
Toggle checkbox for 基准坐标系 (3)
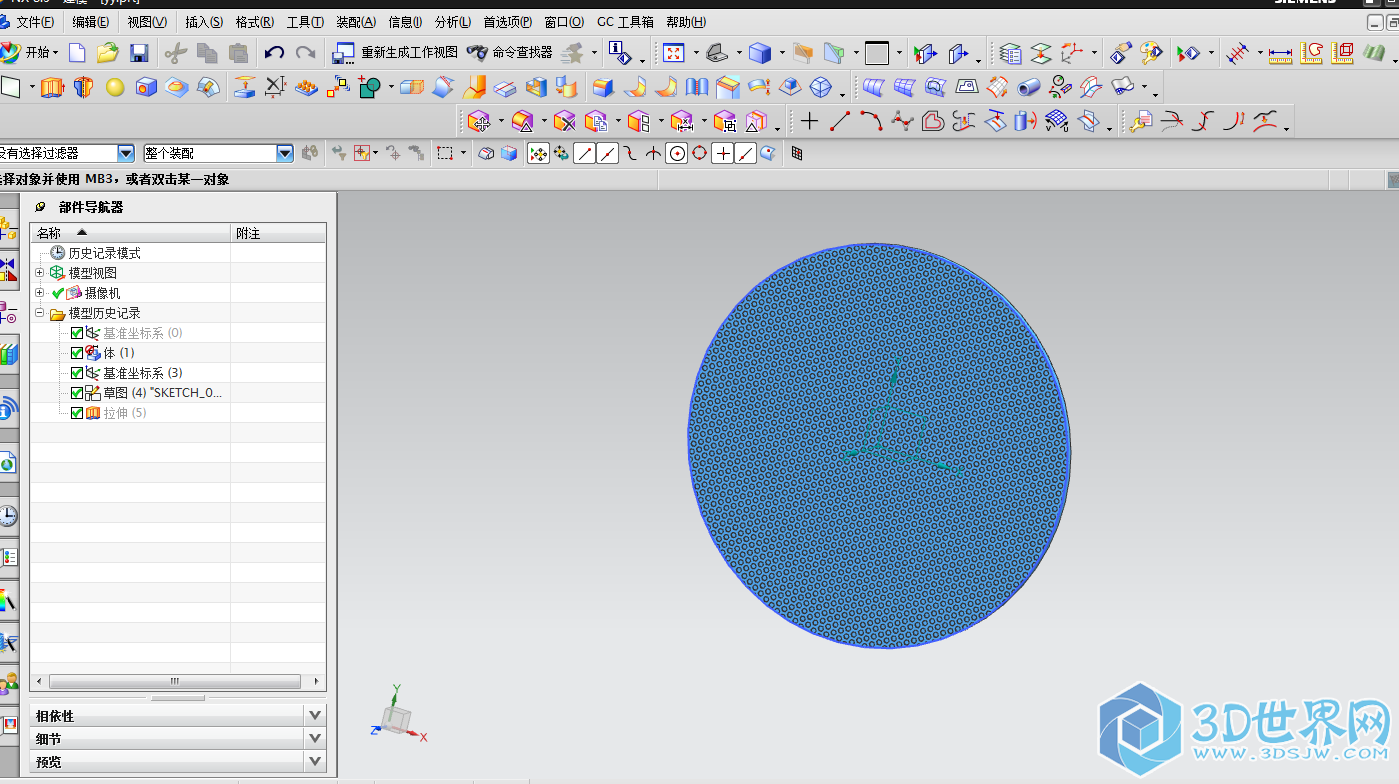pos(77,373)
